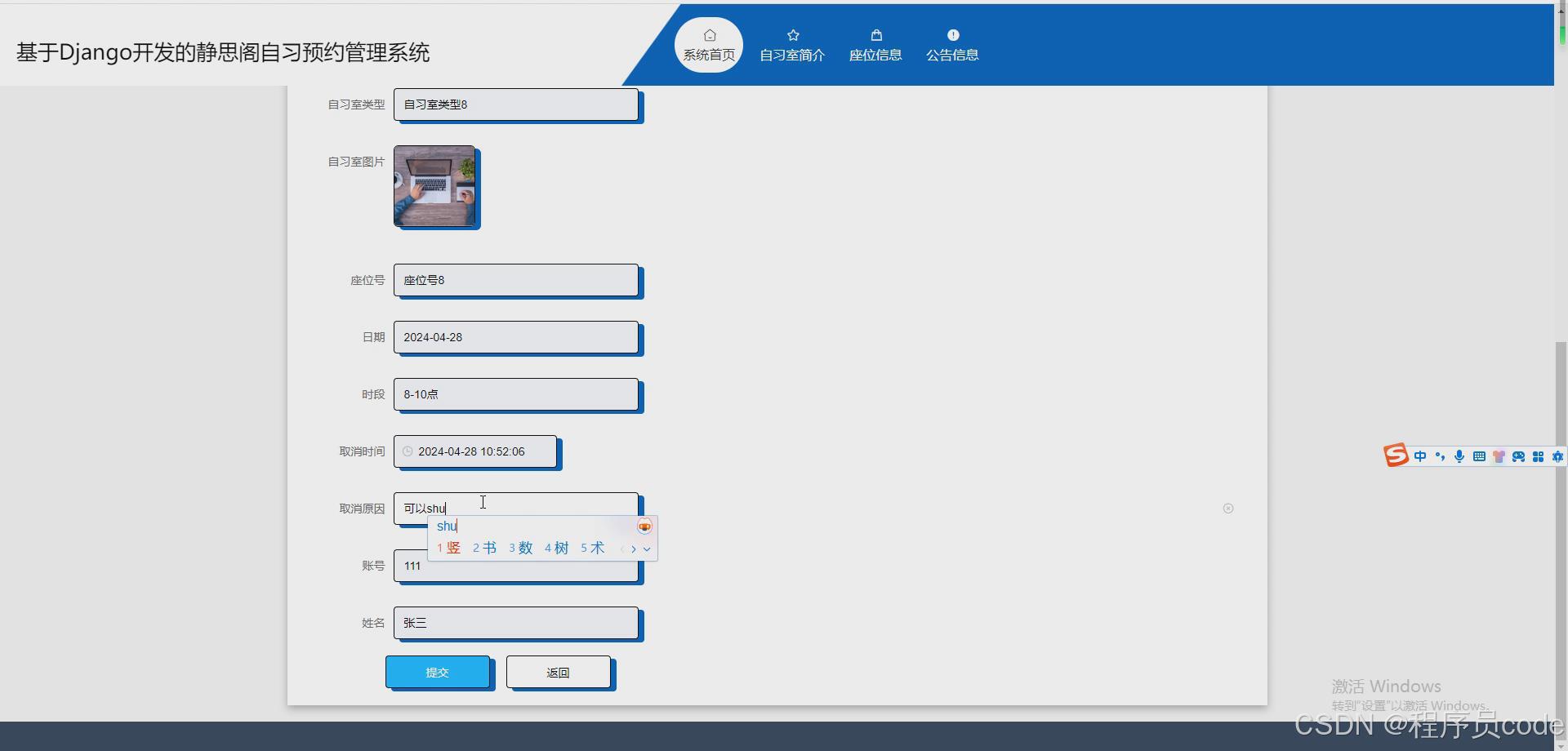Click the Sogou S logo icon
1568x751 pixels.
point(1396,455)
